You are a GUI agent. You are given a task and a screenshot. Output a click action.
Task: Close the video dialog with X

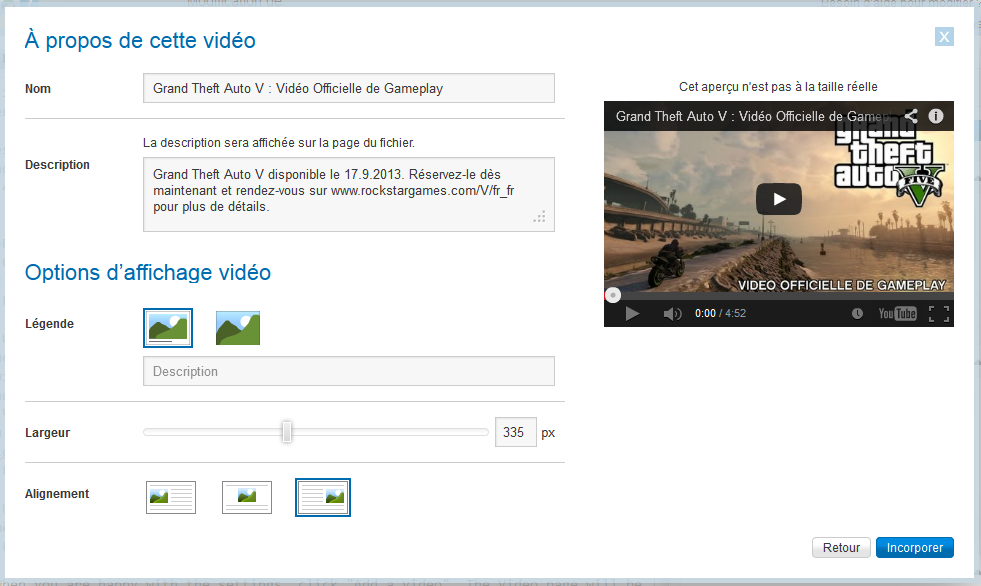pyautogui.click(x=944, y=37)
